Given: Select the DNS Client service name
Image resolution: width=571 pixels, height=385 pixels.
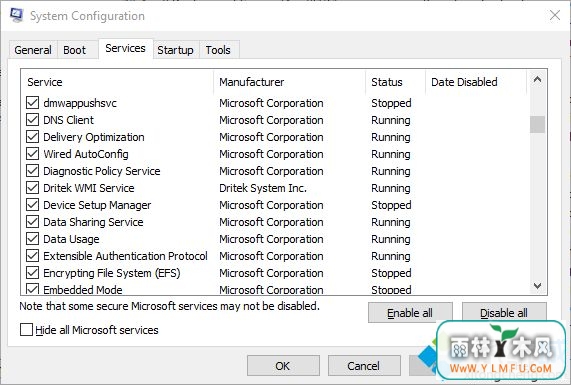Looking at the screenshot, I should [x=68, y=120].
